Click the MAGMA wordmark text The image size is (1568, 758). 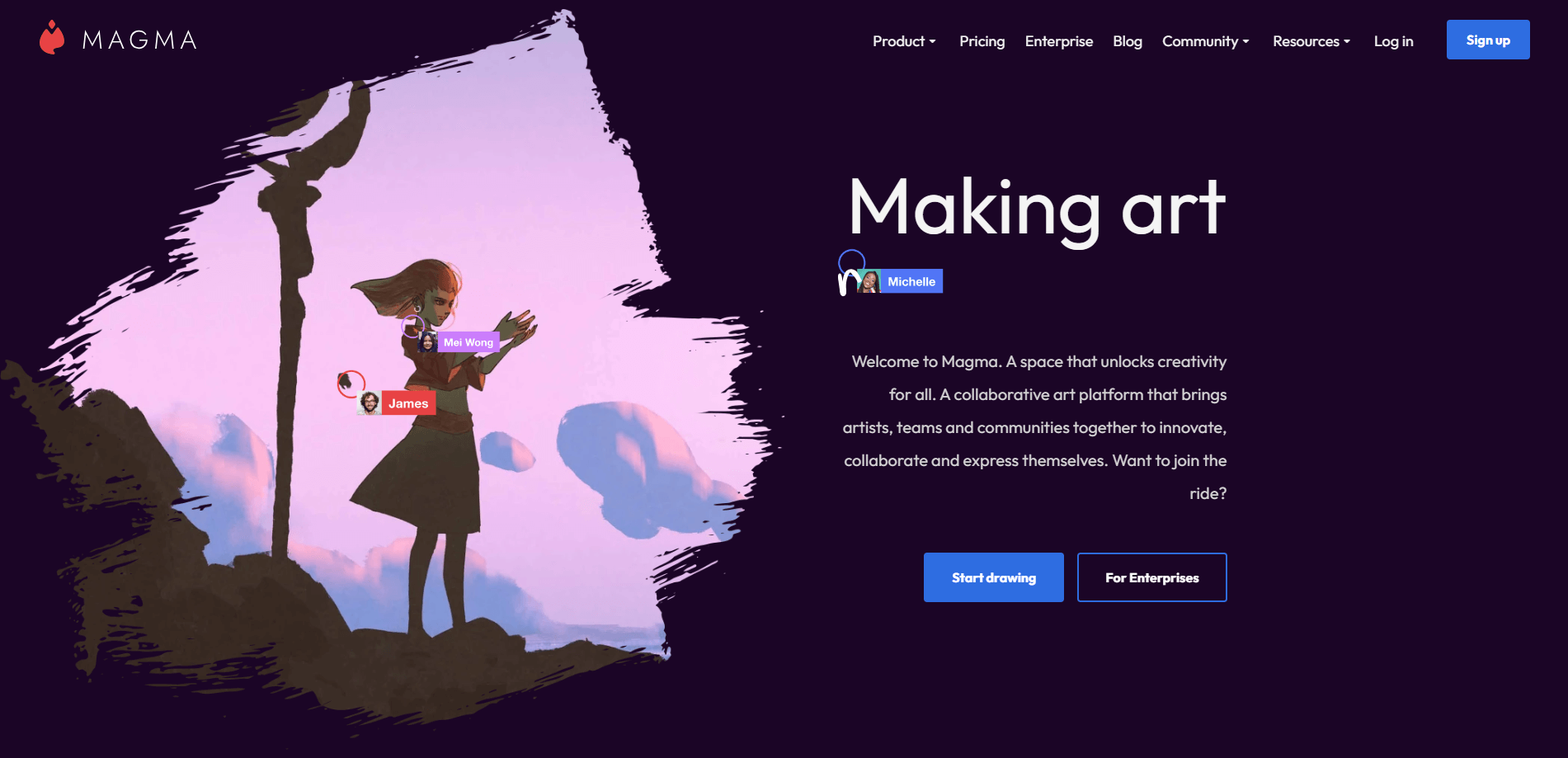click(139, 40)
